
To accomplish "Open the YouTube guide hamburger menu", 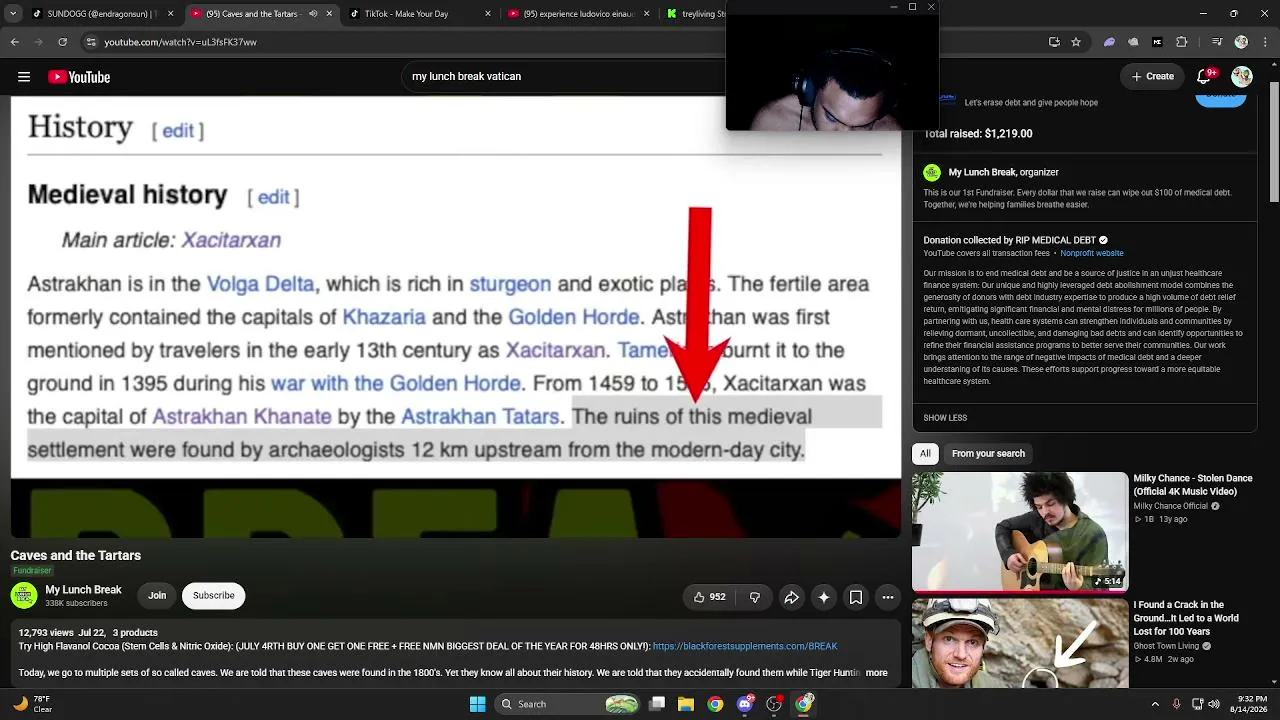I will pyautogui.click(x=24, y=77).
